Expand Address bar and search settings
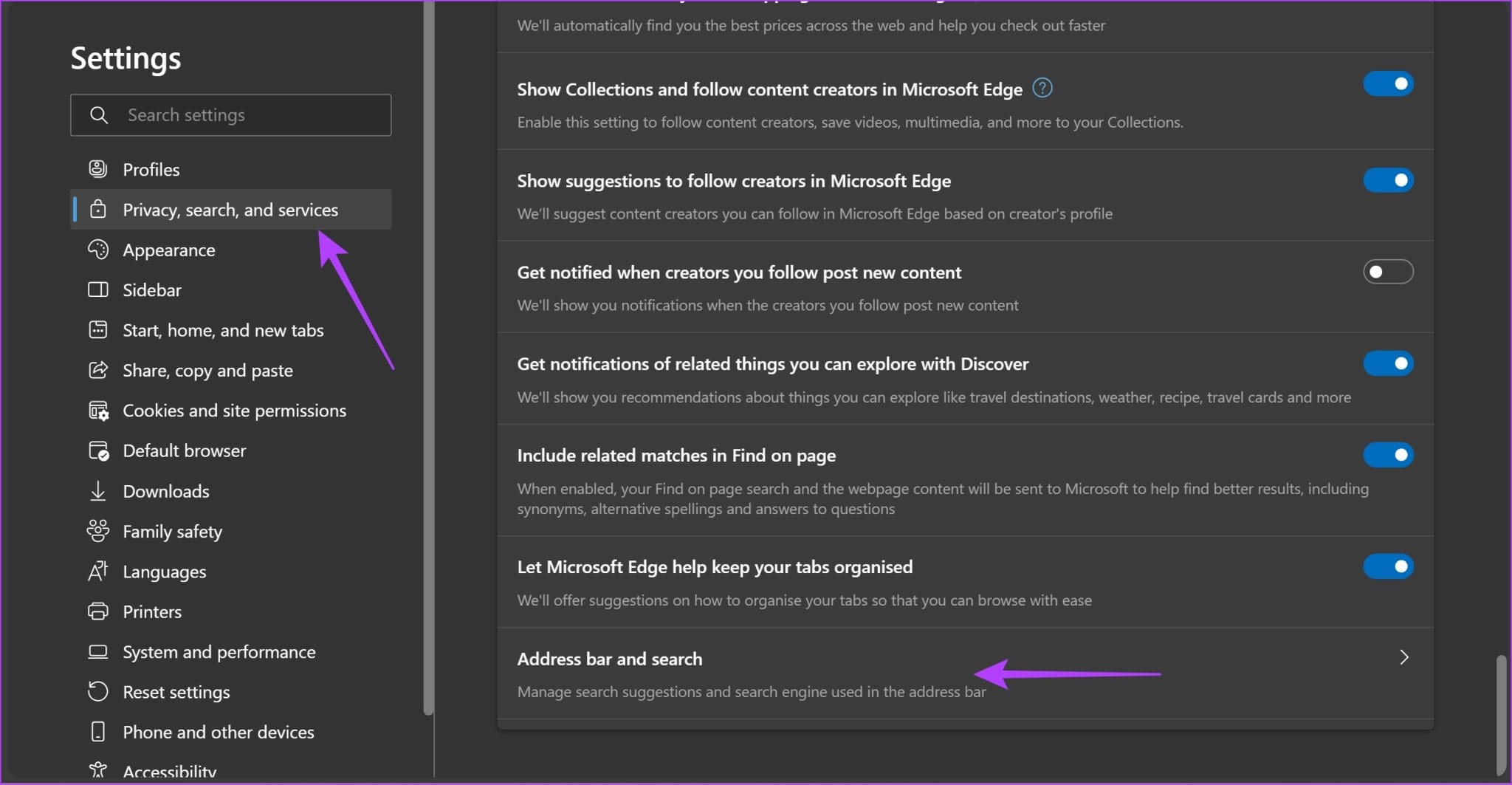The width and height of the screenshot is (1512, 785). [1403, 657]
